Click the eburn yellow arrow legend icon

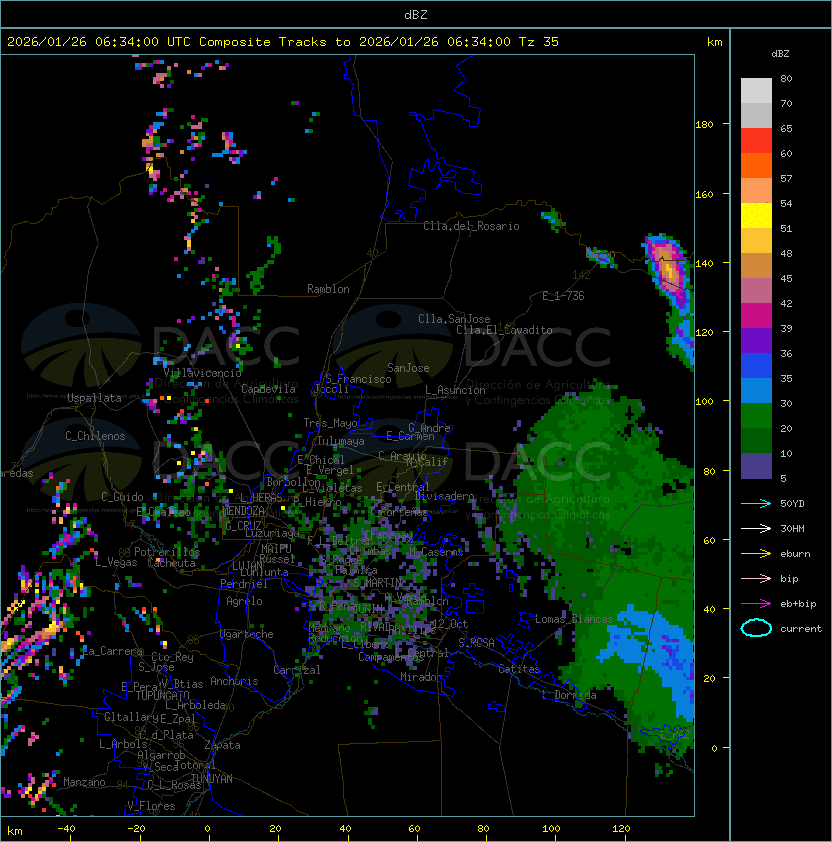pos(756,554)
